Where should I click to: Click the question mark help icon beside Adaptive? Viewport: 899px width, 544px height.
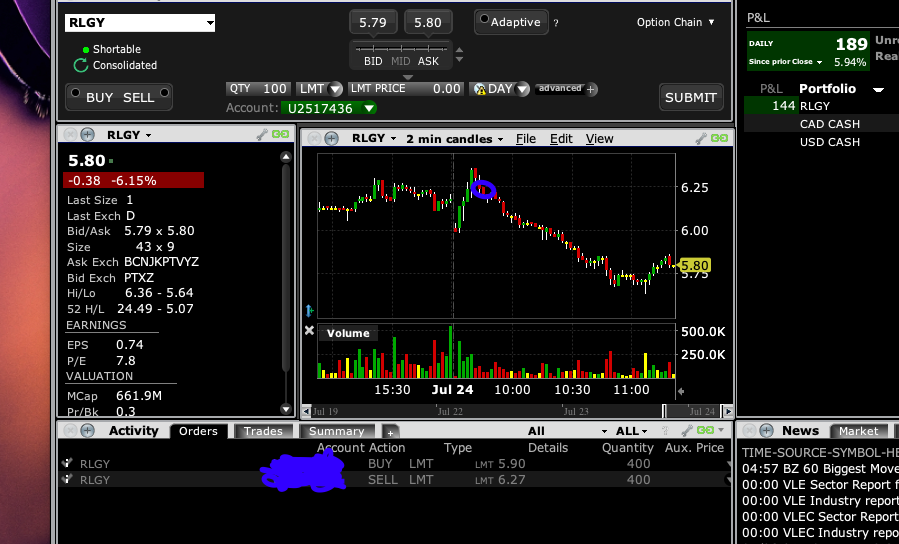click(556, 23)
